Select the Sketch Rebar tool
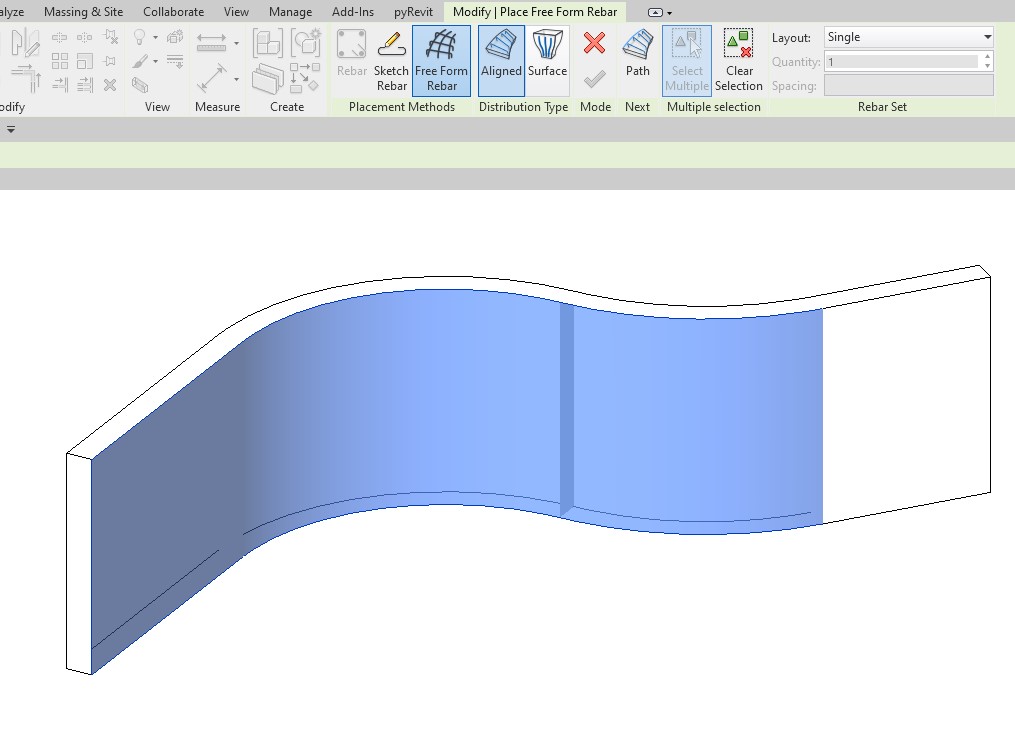Viewport: 1015px width, 749px height. click(391, 60)
